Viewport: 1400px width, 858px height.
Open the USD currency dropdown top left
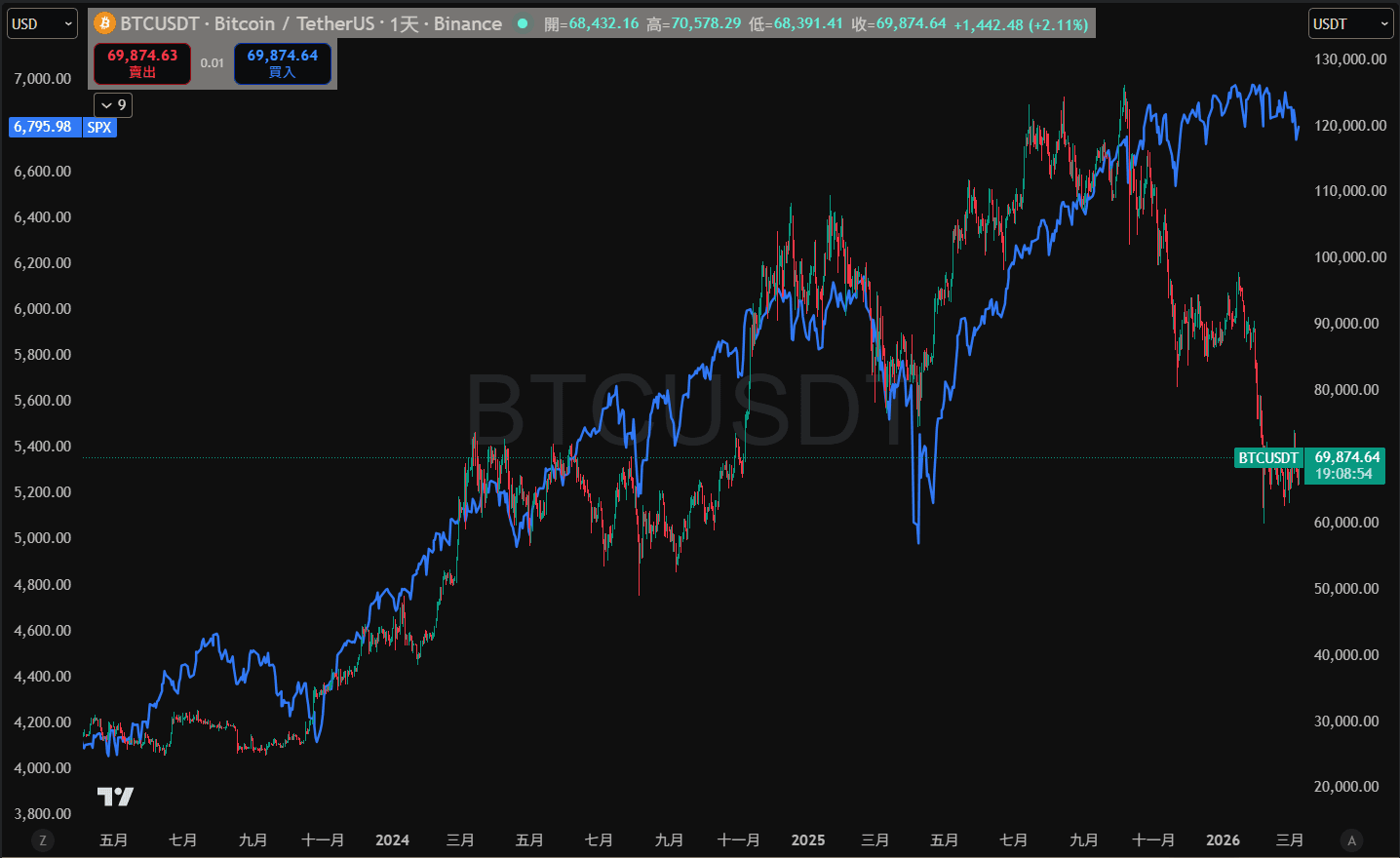click(42, 22)
